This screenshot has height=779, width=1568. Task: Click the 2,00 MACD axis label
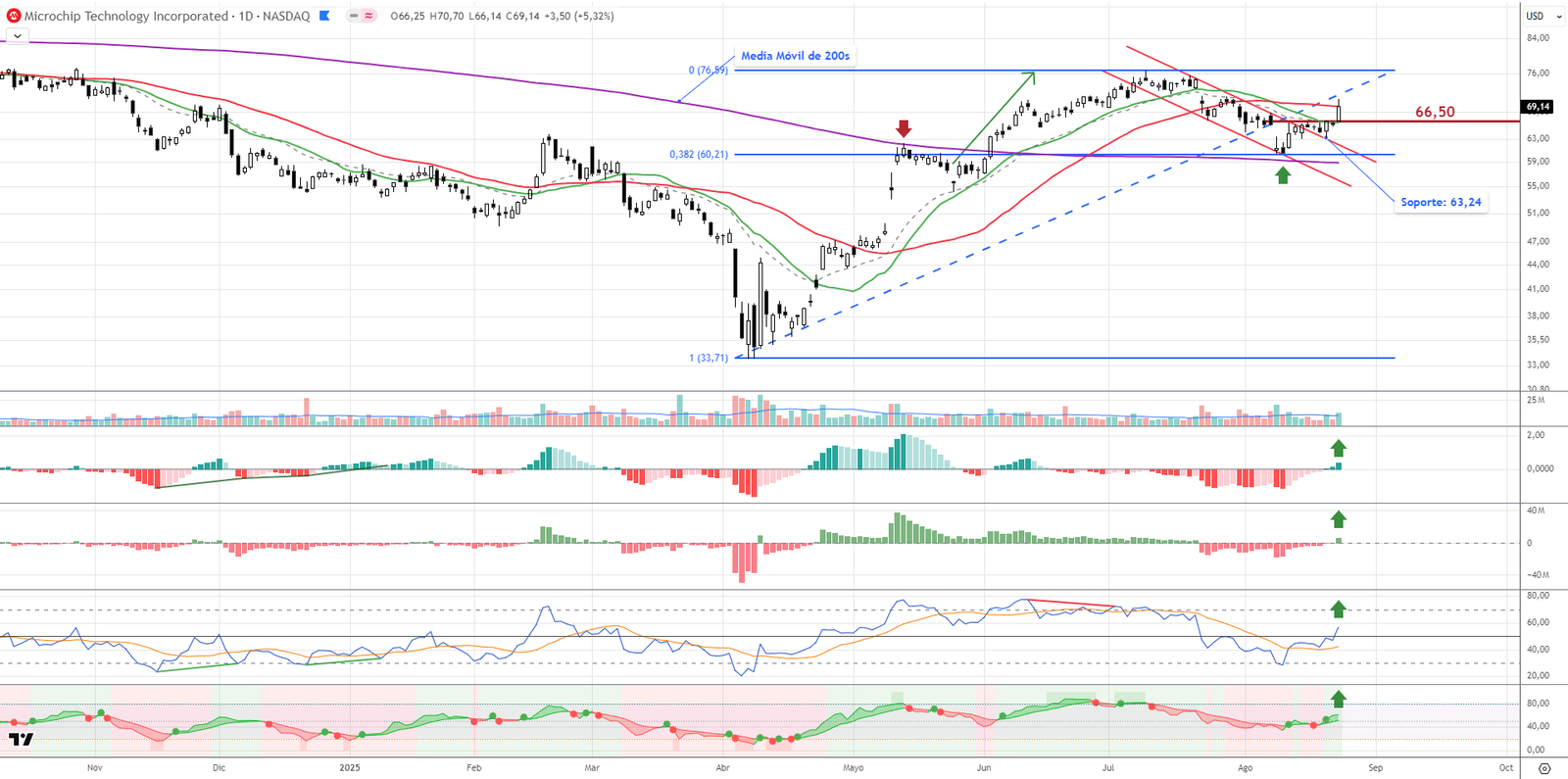[x=1536, y=435]
